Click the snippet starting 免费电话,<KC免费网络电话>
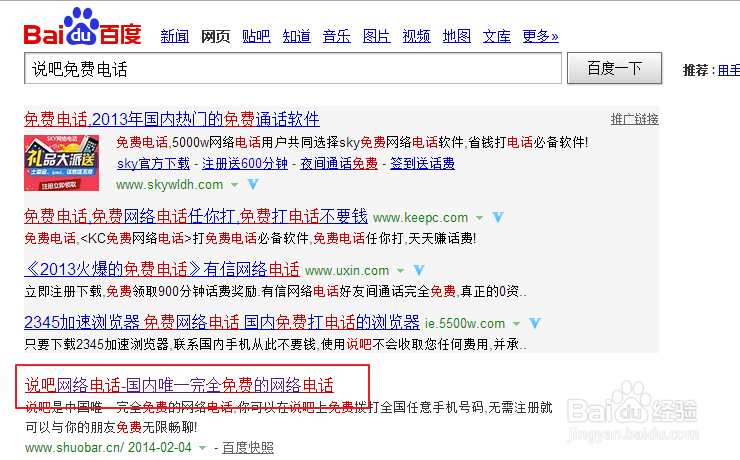740x460 pixels. (x=250, y=238)
